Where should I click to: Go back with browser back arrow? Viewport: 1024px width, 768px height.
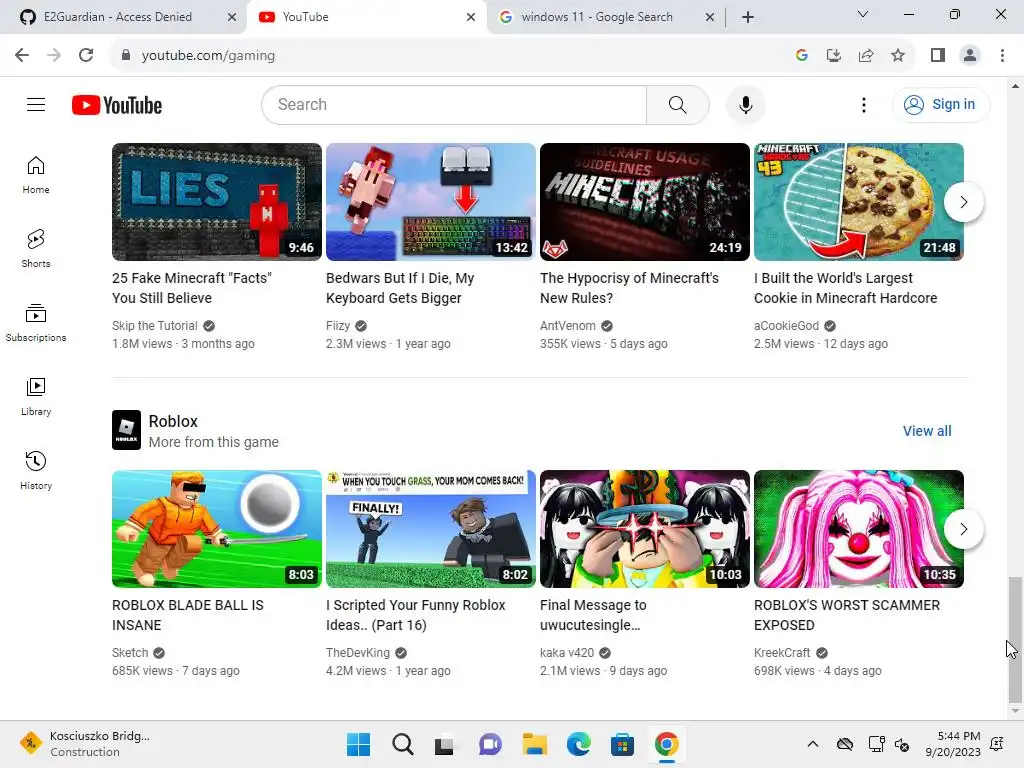22,56
